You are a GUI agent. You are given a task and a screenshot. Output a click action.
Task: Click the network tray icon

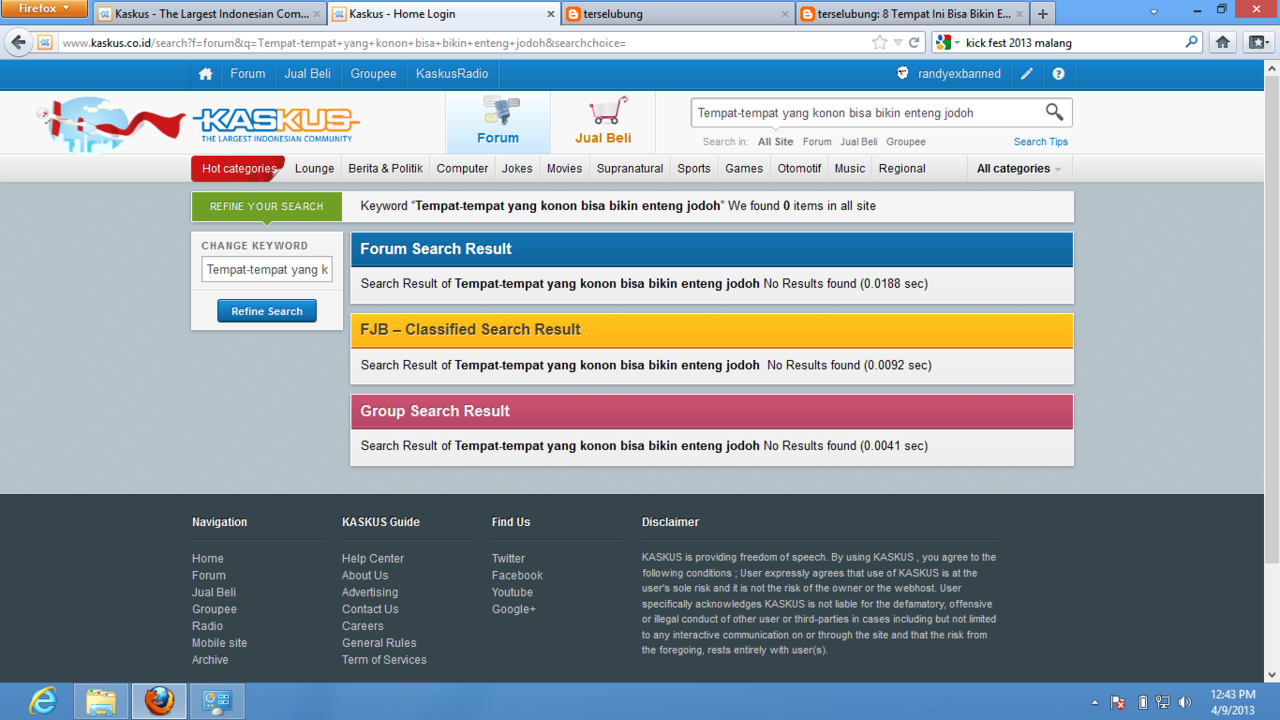1163,702
